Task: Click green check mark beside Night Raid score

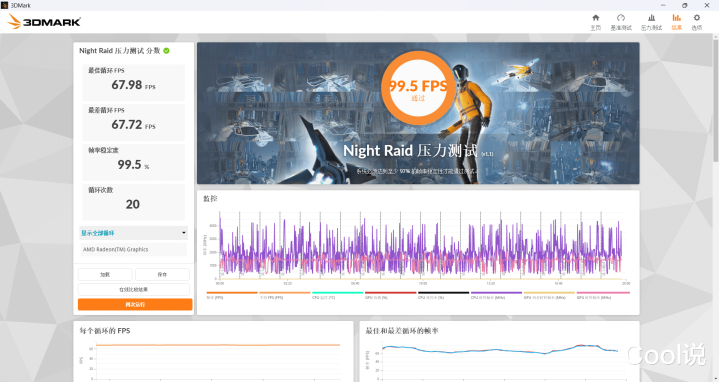Action: point(166,51)
